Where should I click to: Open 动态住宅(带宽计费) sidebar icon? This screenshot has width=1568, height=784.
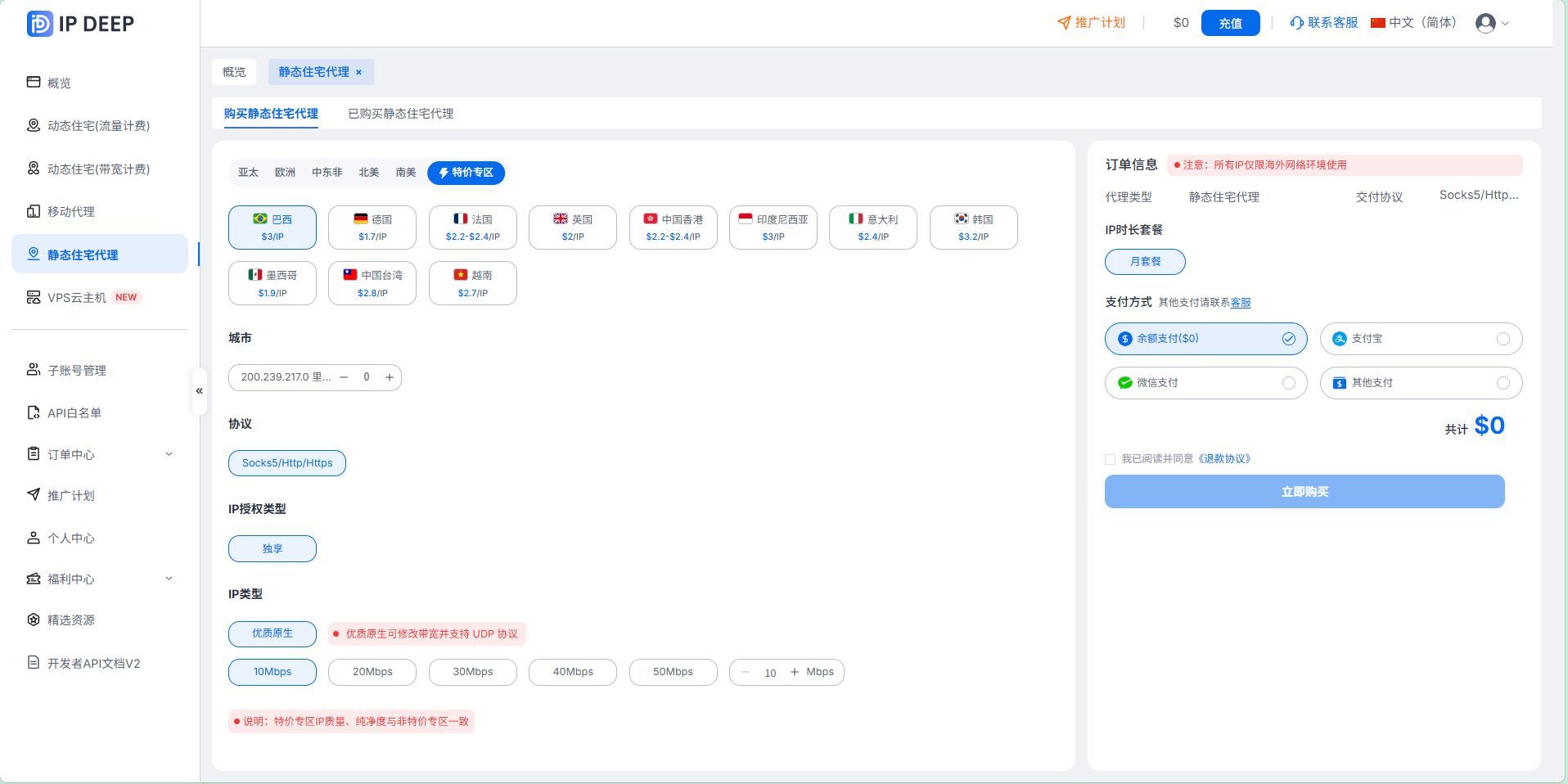[34, 169]
